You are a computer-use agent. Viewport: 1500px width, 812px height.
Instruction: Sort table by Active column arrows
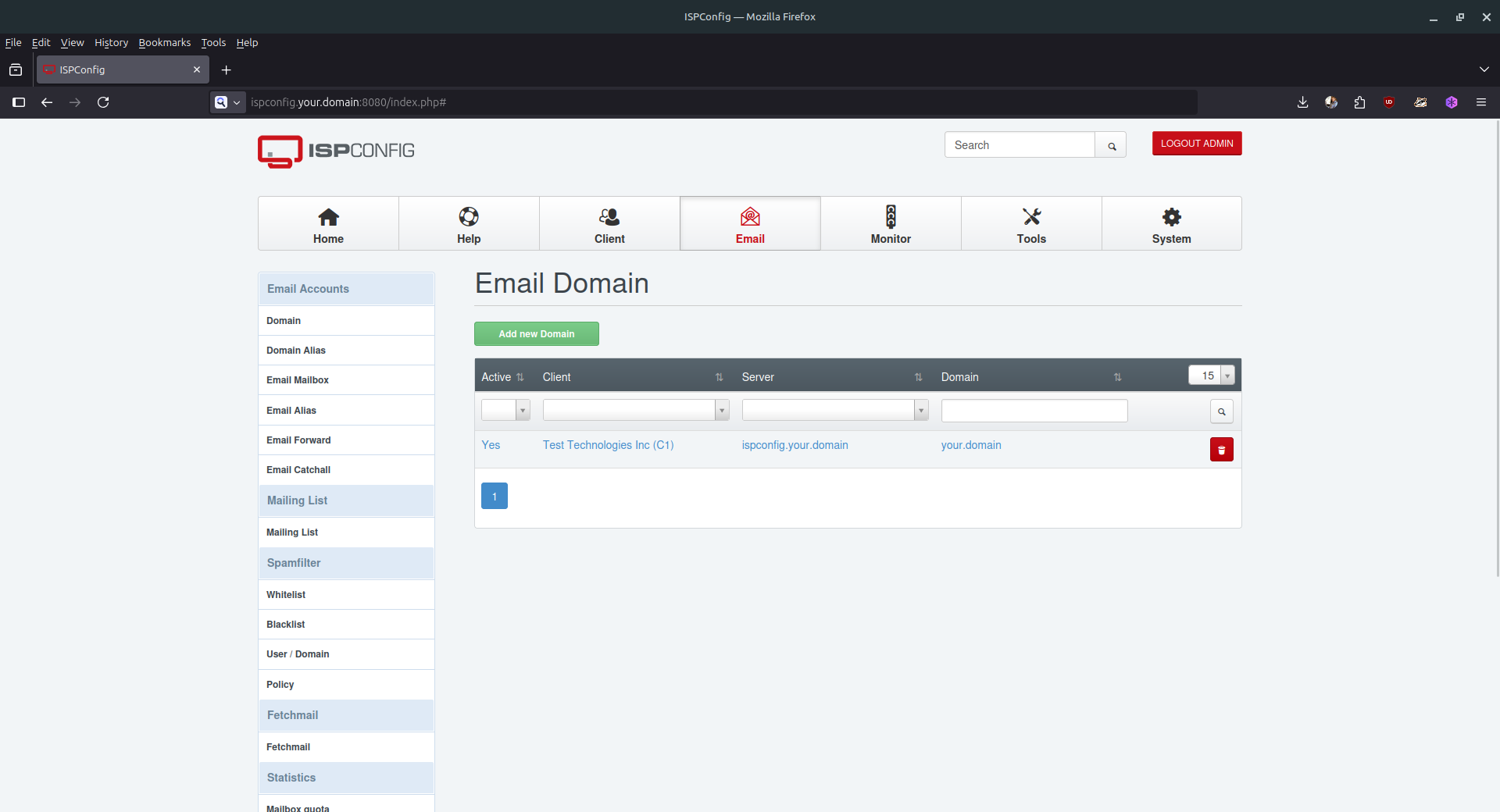(520, 377)
